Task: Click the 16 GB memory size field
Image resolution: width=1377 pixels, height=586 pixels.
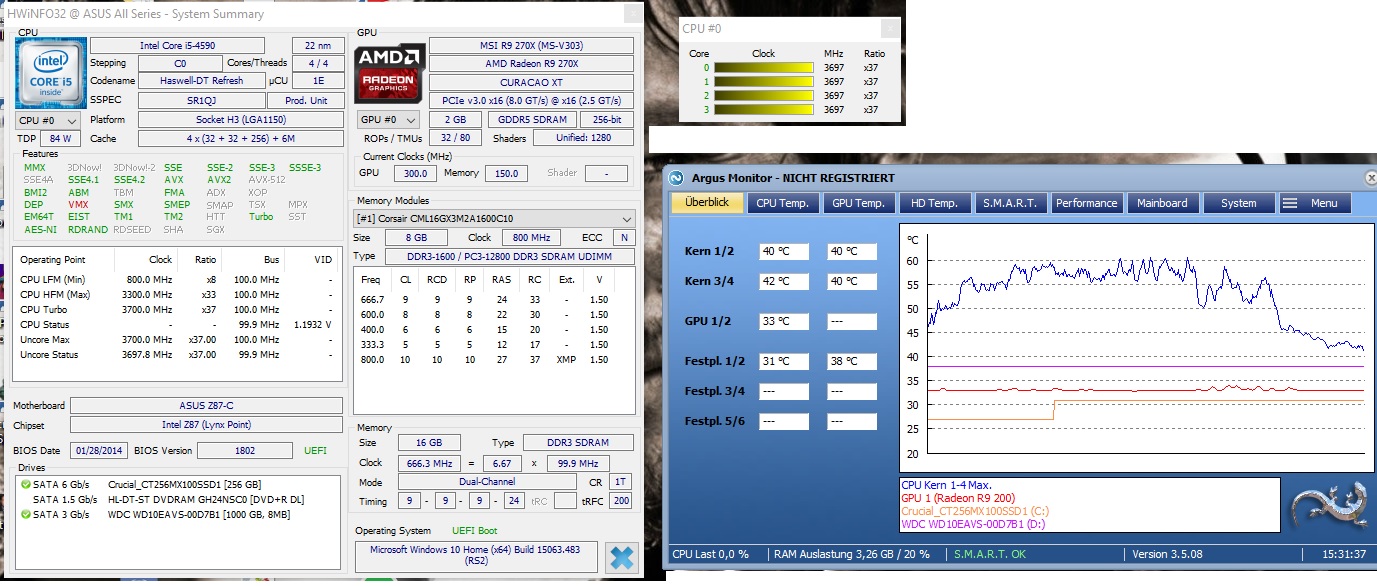Action: click(x=430, y=443)
